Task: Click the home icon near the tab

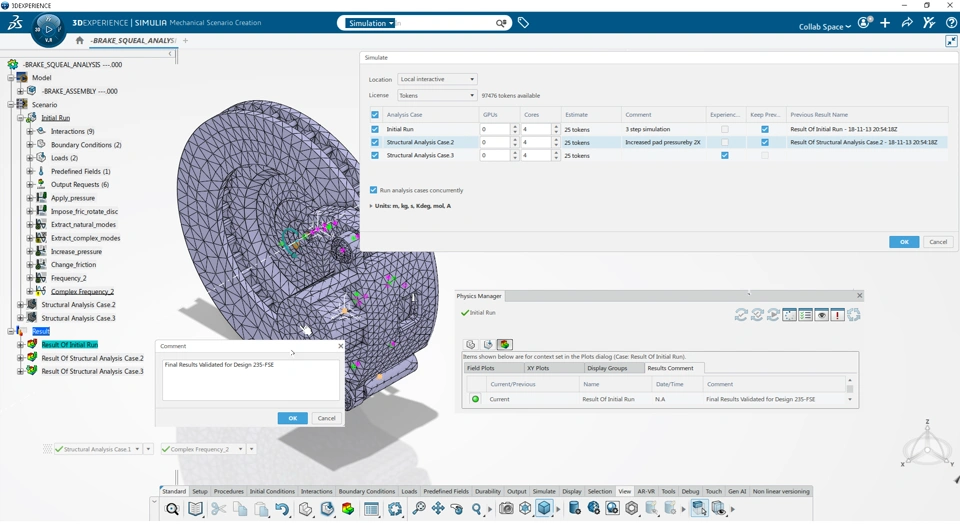Action: click(x=80, y=40)
